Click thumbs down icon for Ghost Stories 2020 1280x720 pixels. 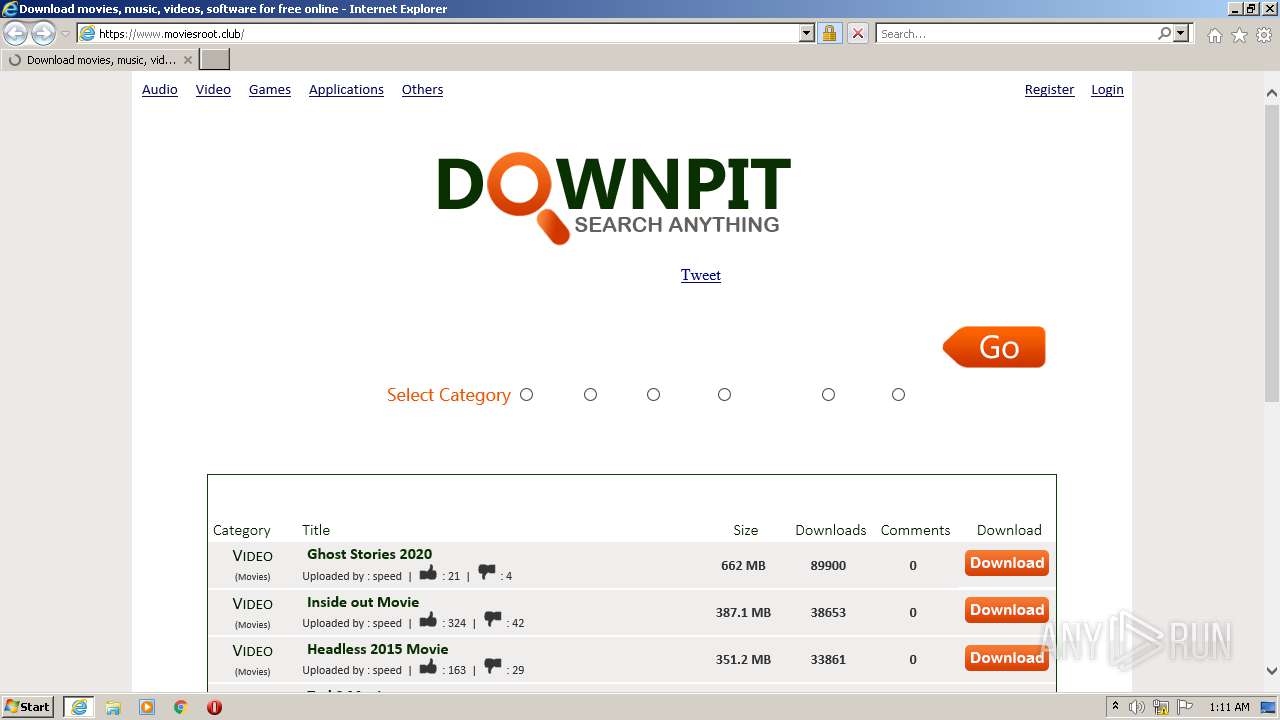487,573
